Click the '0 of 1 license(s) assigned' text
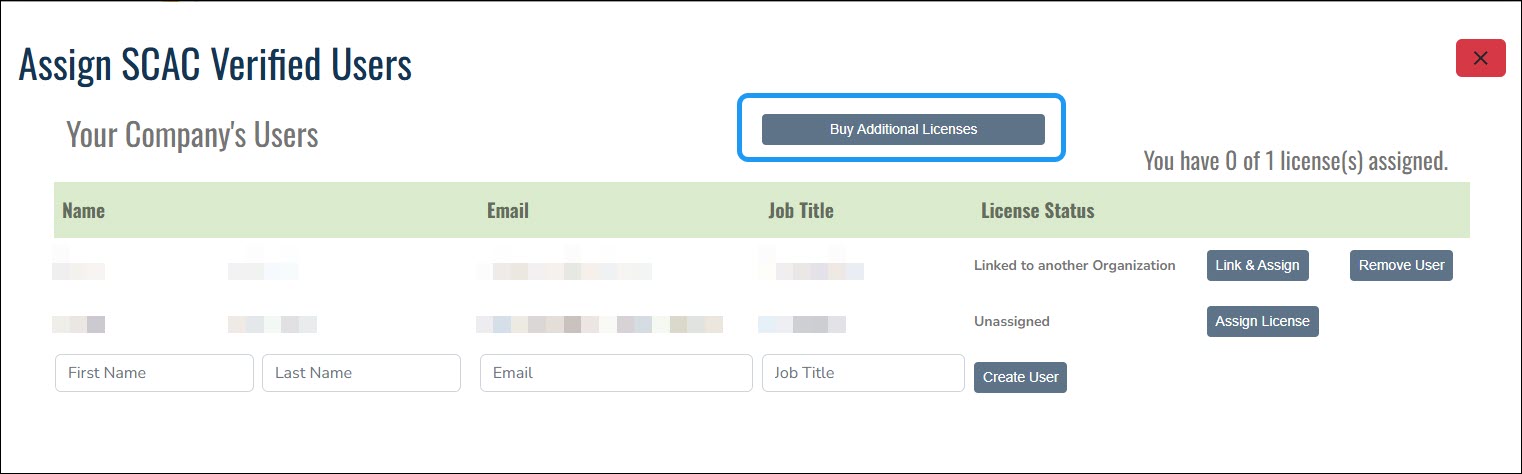The image size is (1522, 474). (1295, 161)
